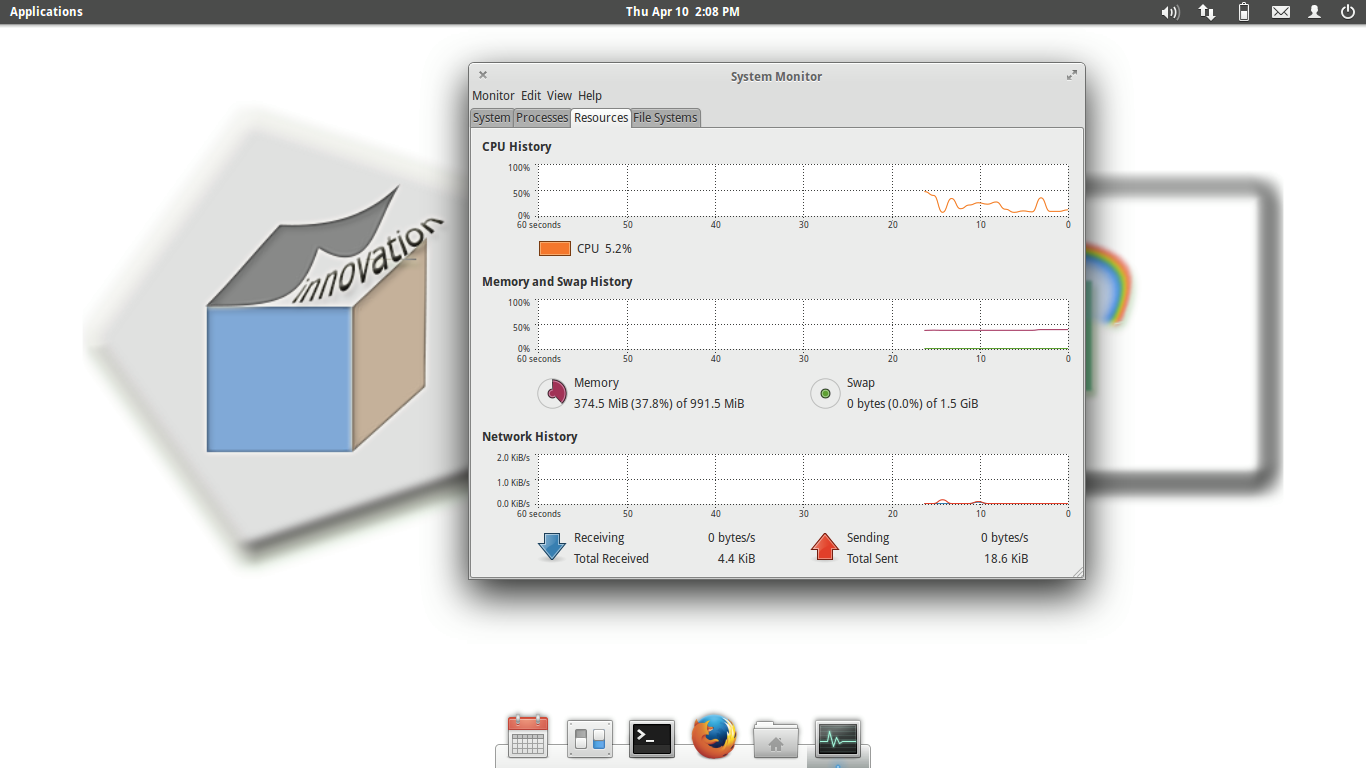Click the date and time indicator
The height and width of the screenshot is (768, 1366).
(x=683, y=12)
